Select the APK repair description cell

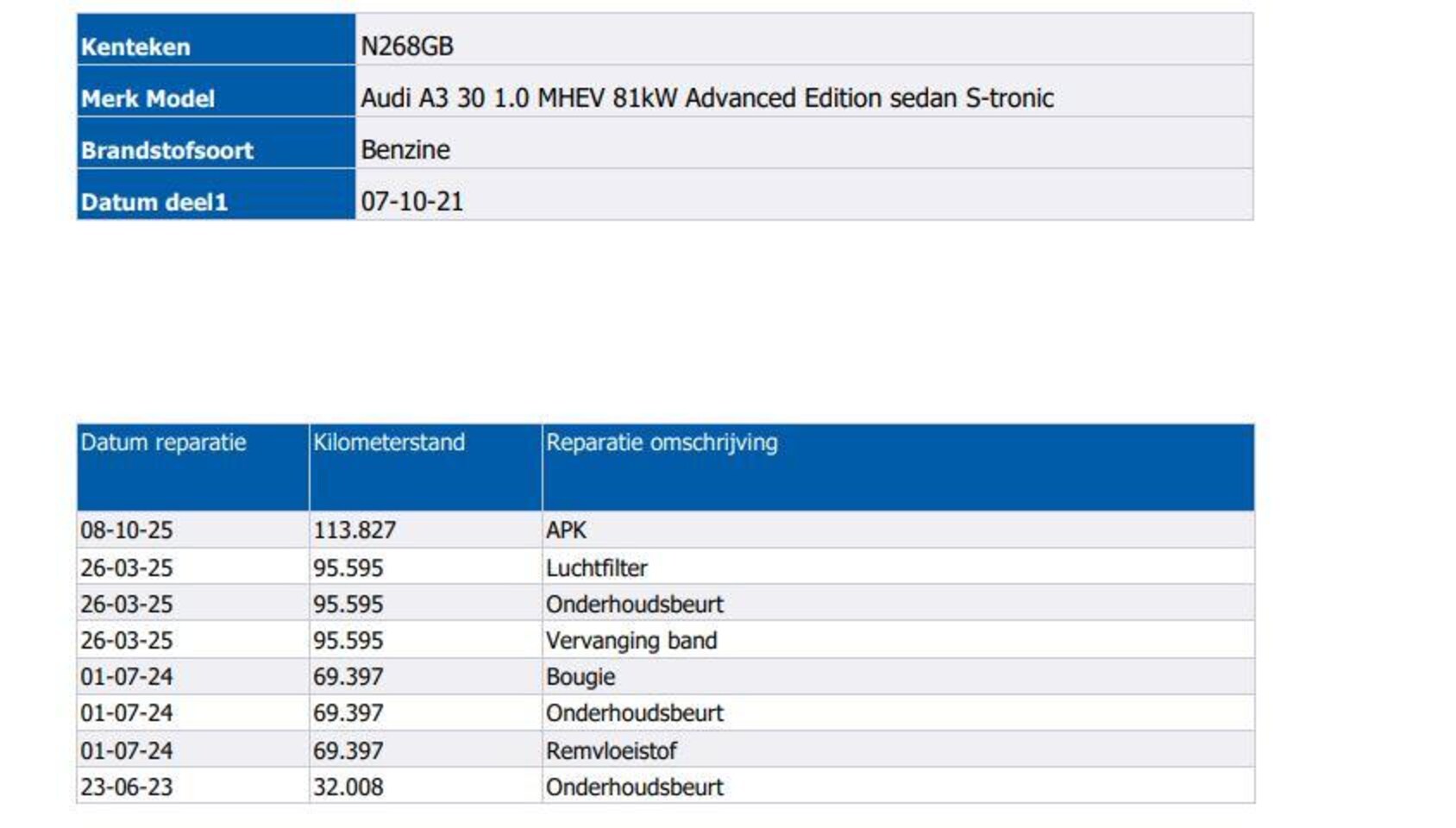pyautogui.click(x=566, y=530)
